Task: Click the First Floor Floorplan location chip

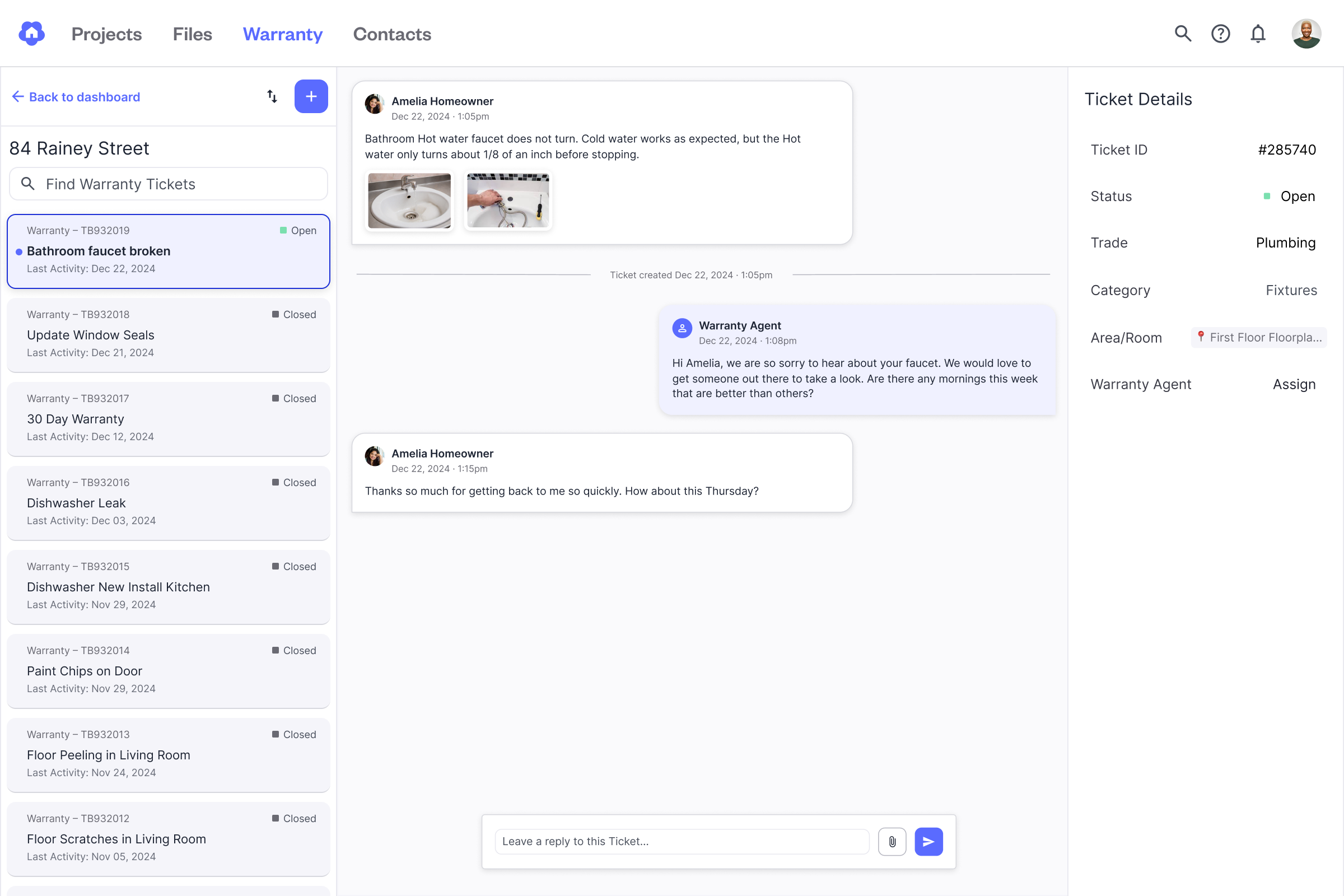Action: [1259, 338]
